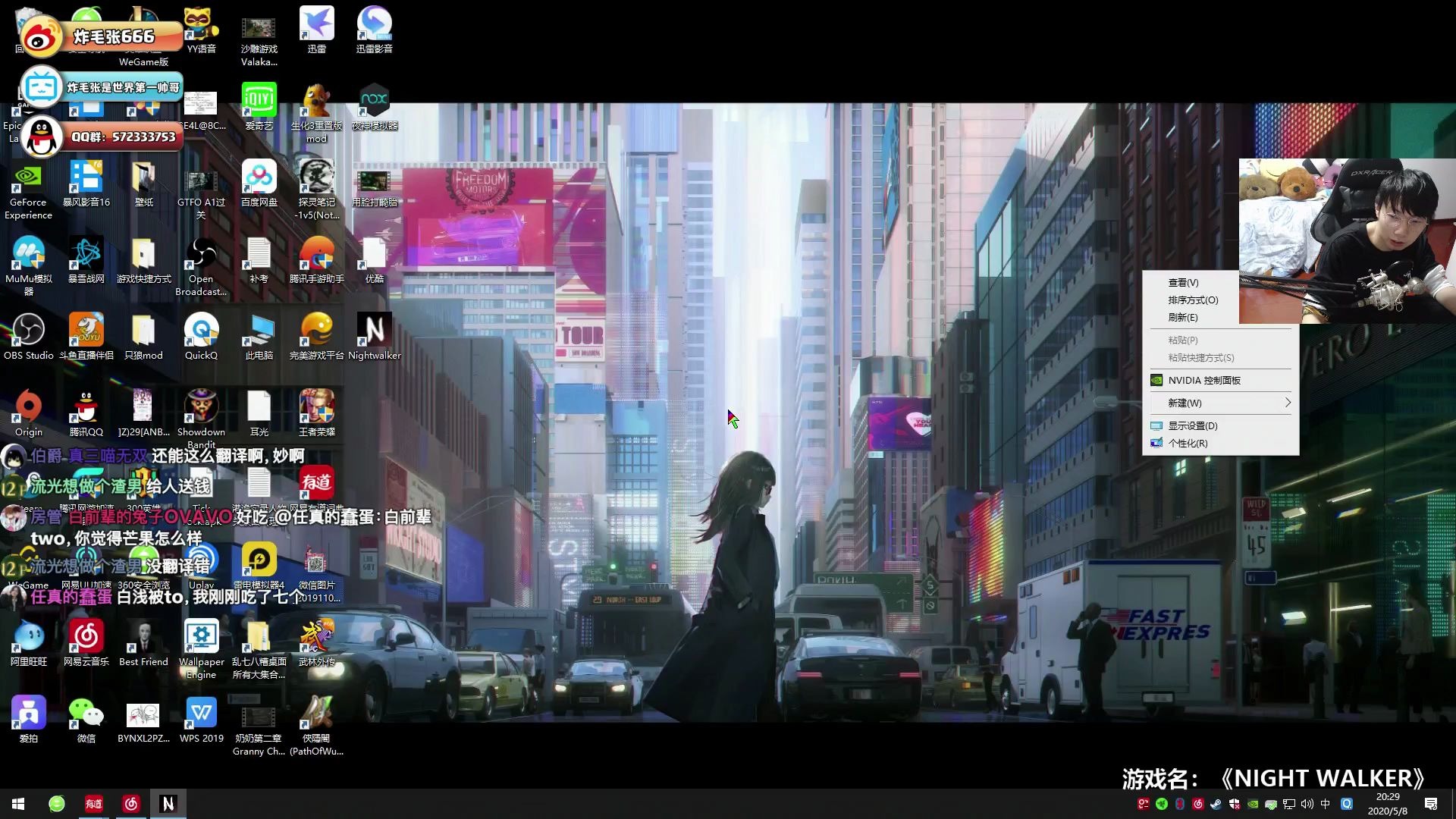The height and width of the screenshot is (819, 1456).
Task: Open the 爱拍 desktop icon
Action: tap(28, 720)
